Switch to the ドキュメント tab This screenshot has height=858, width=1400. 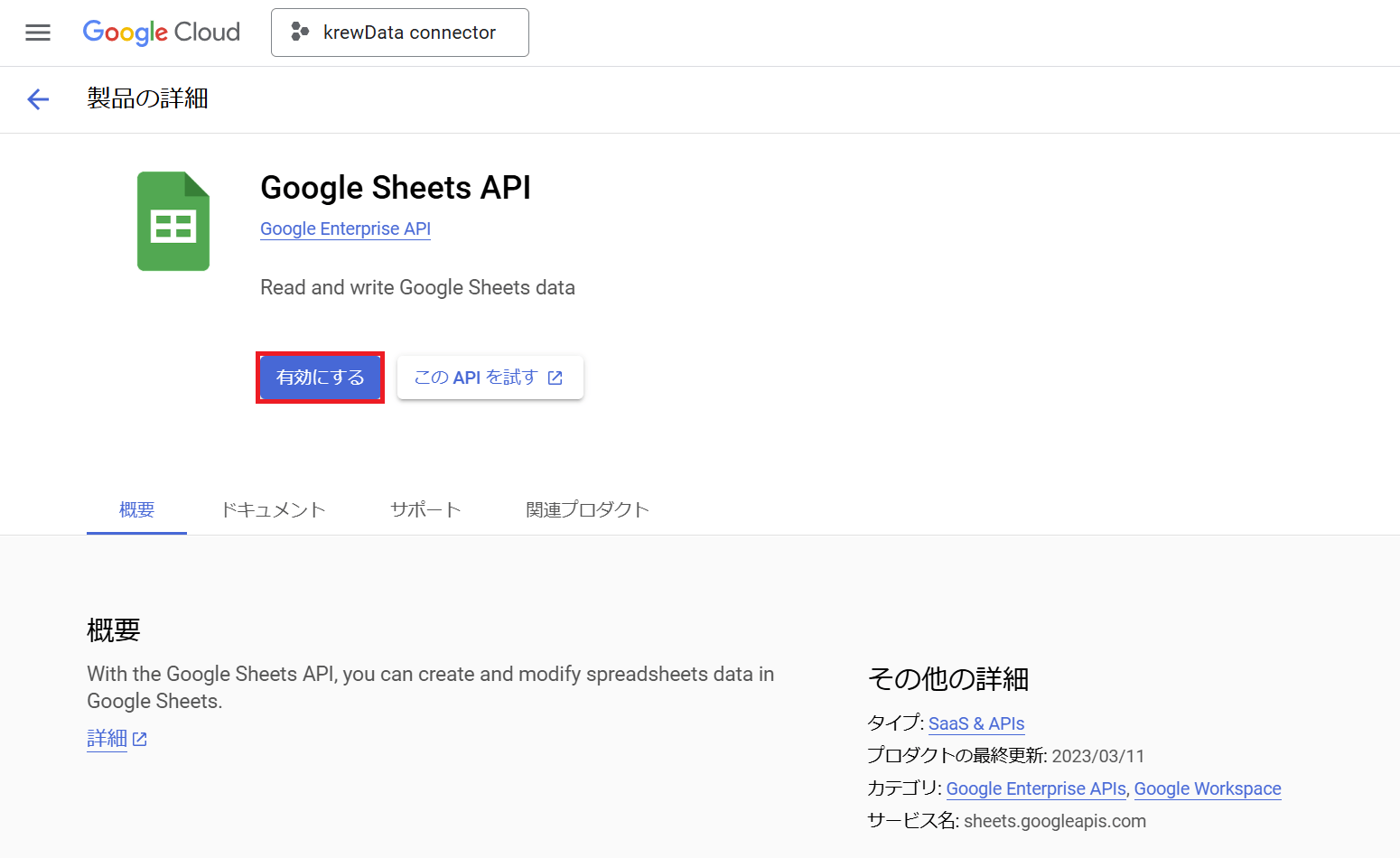[x=273, y=508]
